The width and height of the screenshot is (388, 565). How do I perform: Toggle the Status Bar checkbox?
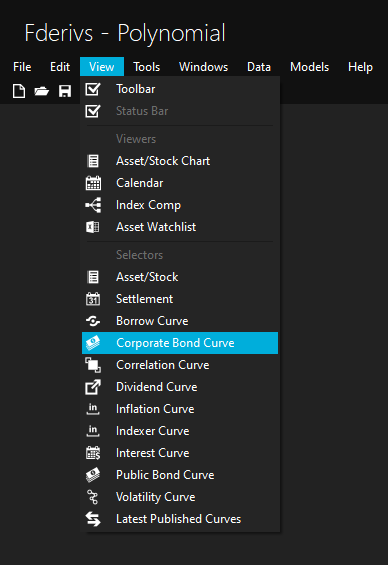click(93, 111)
